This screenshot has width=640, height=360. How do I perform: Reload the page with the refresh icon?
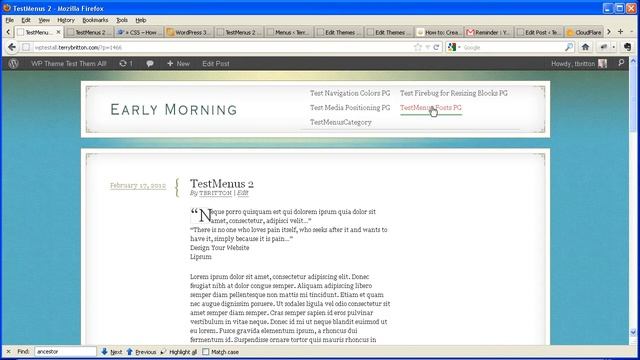[436, 47]
